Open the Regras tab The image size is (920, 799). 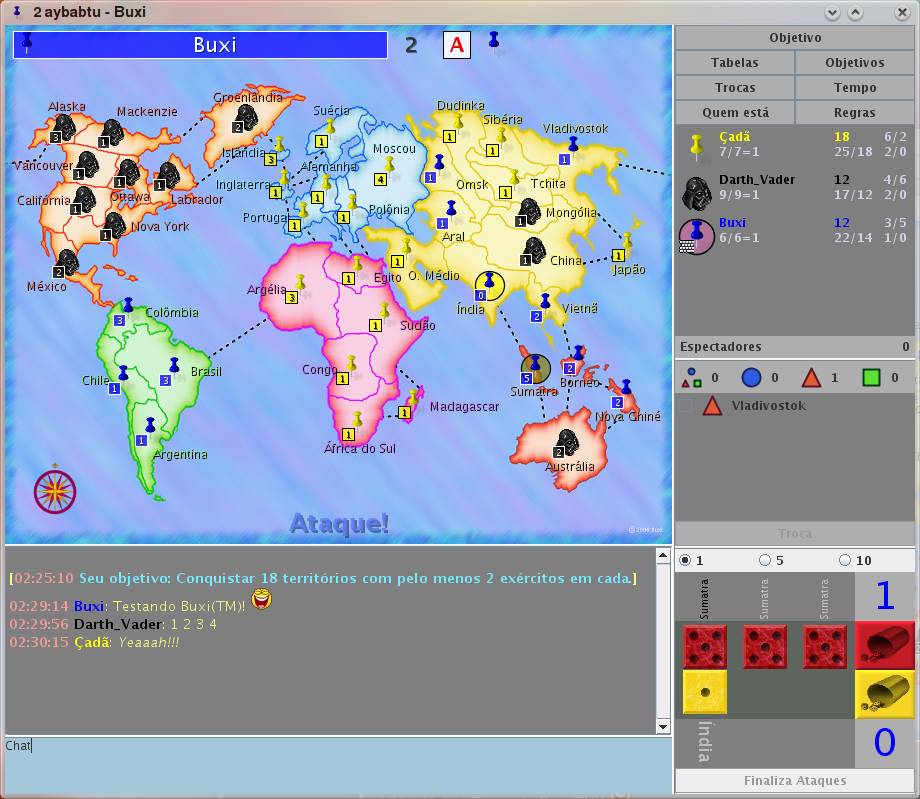point(854,113)
